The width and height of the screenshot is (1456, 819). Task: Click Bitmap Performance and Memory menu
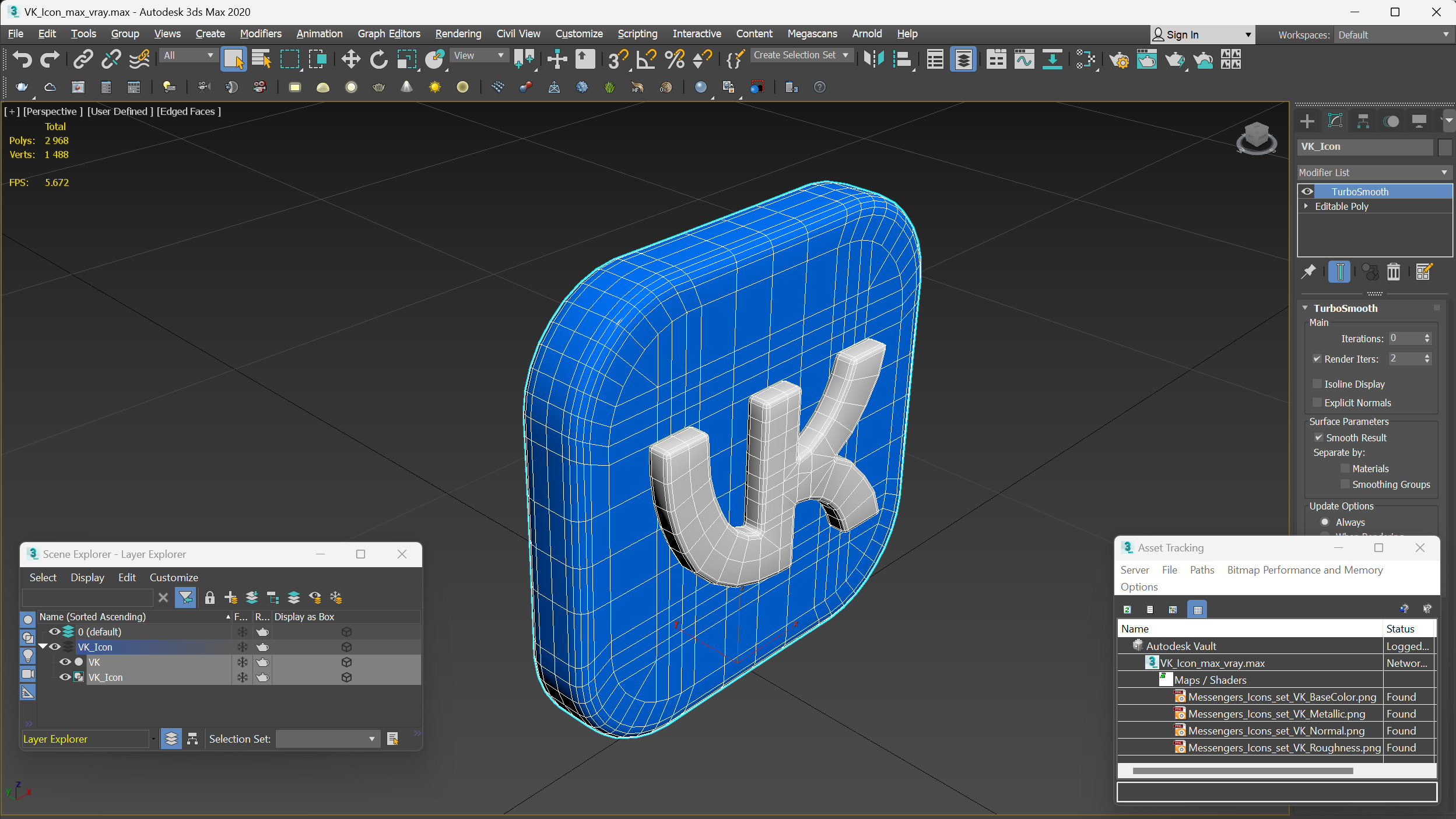[1305, 570]
